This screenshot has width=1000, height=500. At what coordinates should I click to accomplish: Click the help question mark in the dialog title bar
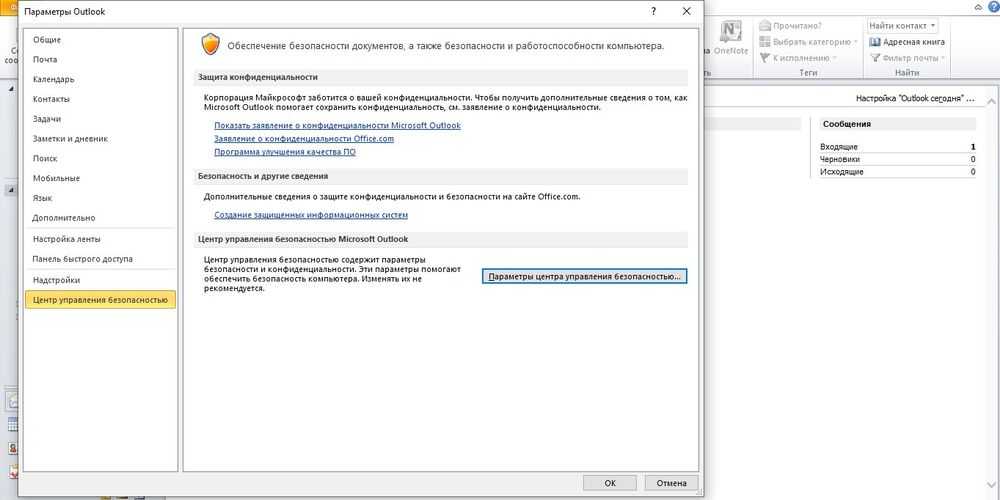[651, 11]
